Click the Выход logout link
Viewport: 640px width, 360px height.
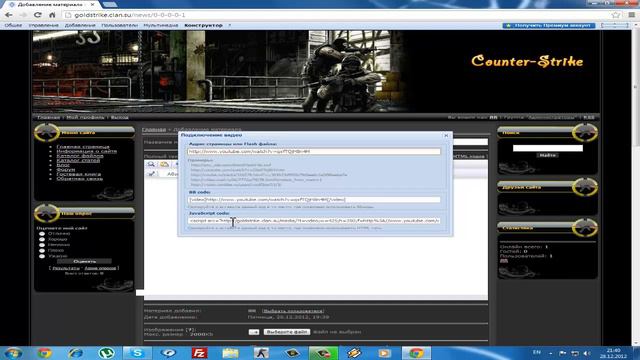(120, 118)
